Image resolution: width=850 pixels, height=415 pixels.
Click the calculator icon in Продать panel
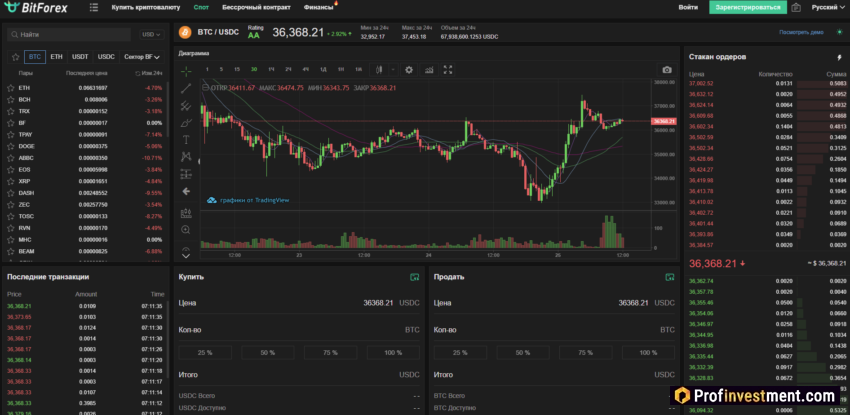(x=670, y=277)
